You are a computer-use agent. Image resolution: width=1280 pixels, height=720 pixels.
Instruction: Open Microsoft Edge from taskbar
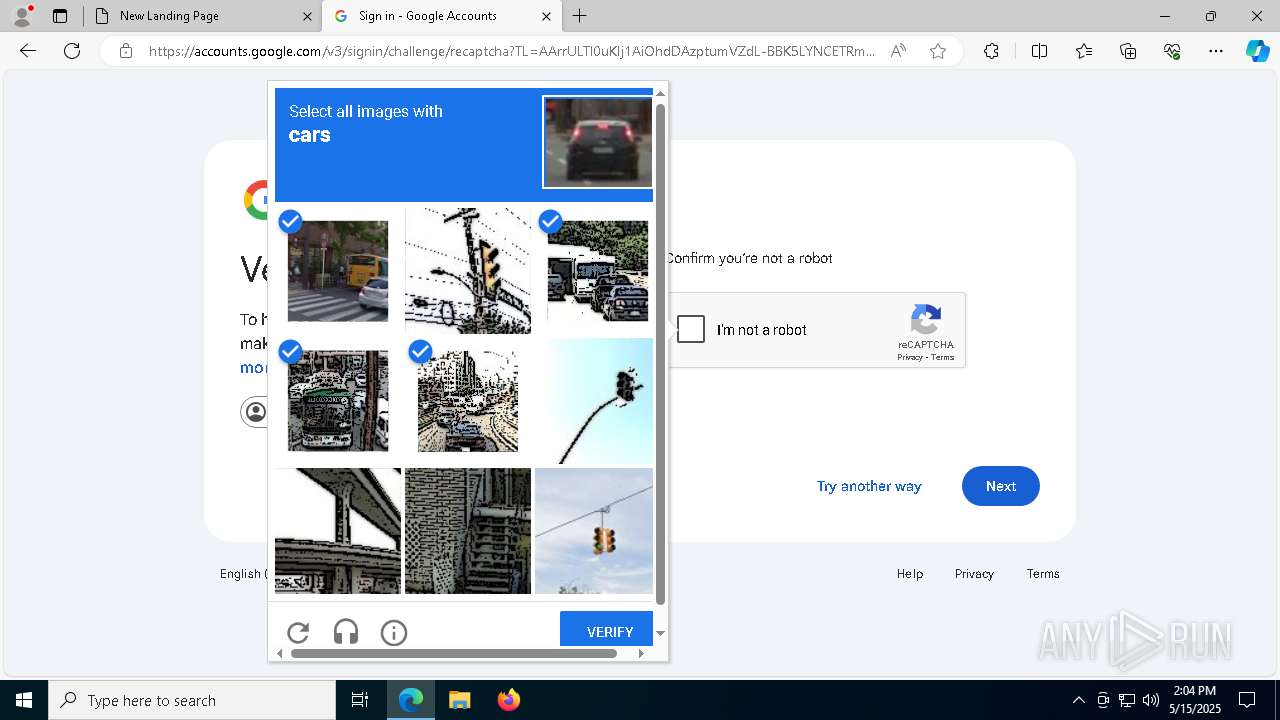click(411, 700)
